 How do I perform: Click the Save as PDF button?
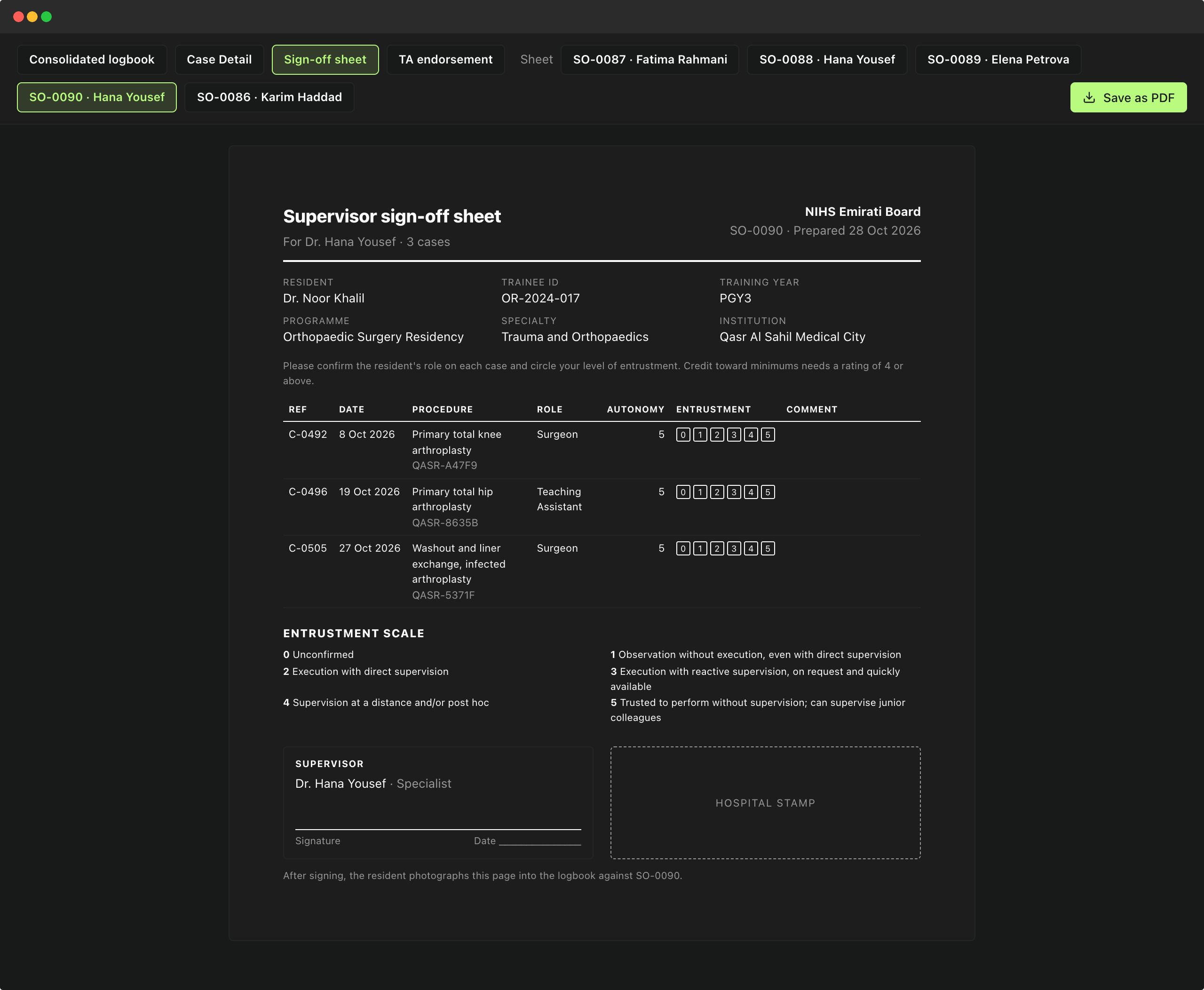click(1128, 97)
